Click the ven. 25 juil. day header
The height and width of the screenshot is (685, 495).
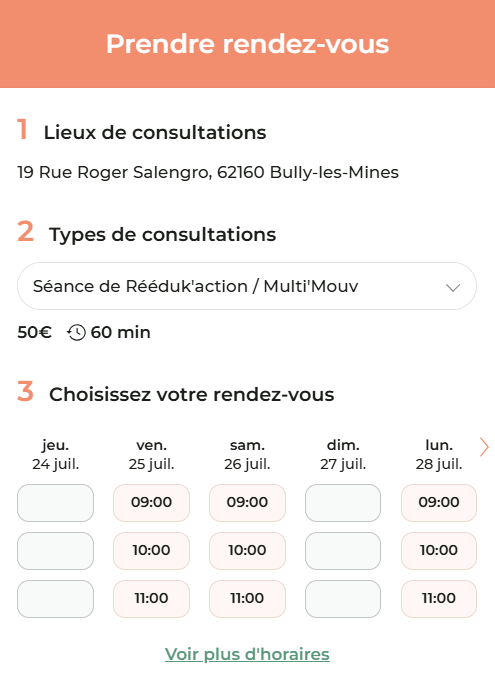(x=151, y=454)
